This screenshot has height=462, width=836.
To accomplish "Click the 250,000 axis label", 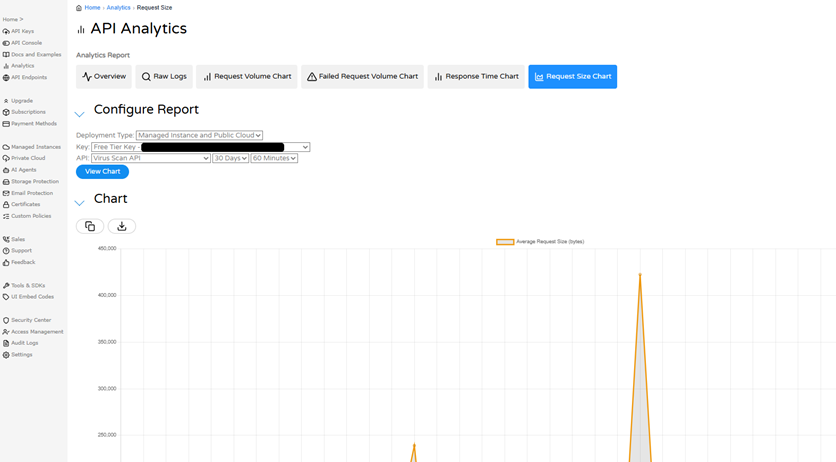I will point(107,435).
